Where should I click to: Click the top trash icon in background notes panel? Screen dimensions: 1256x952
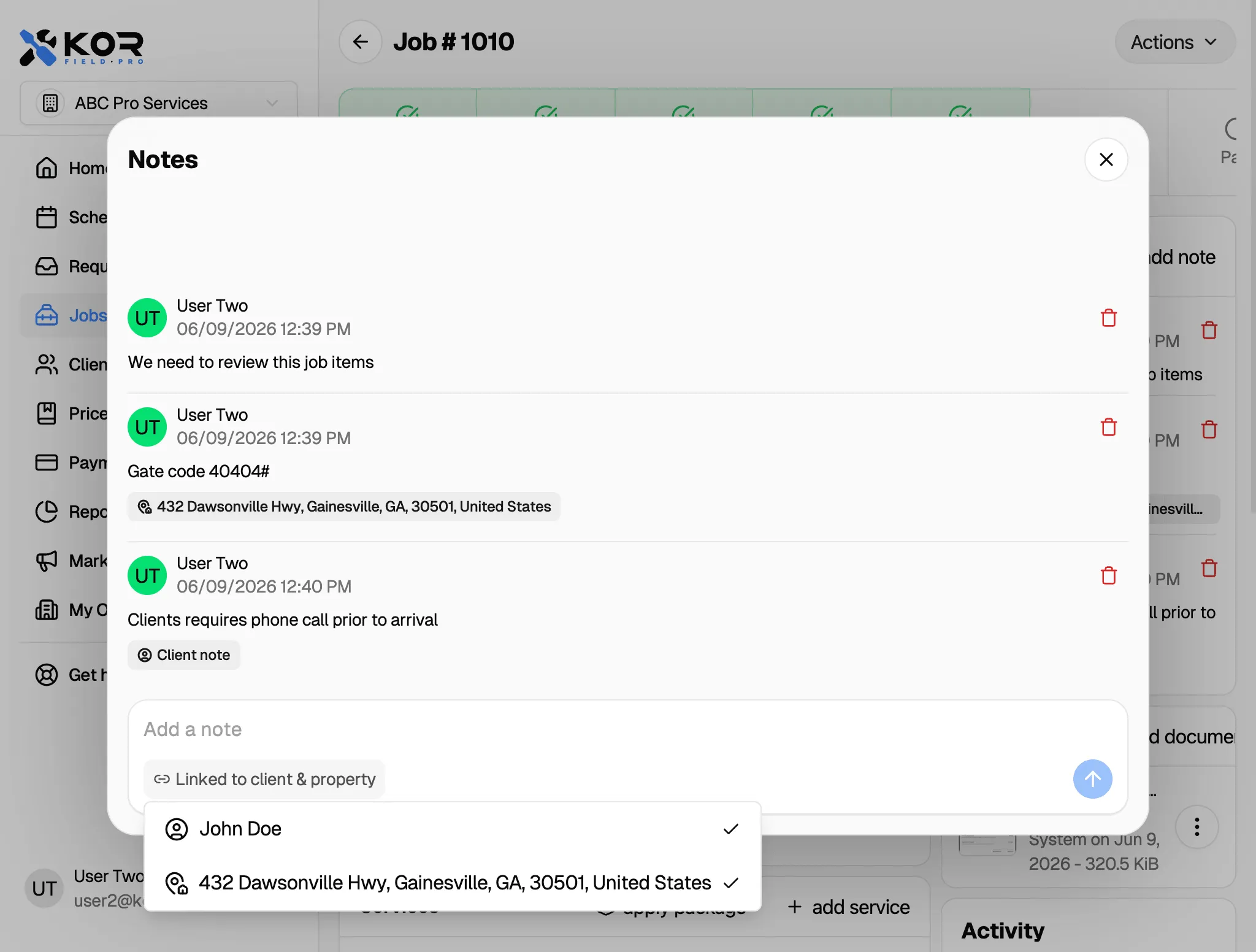(x=1209, y=330)
